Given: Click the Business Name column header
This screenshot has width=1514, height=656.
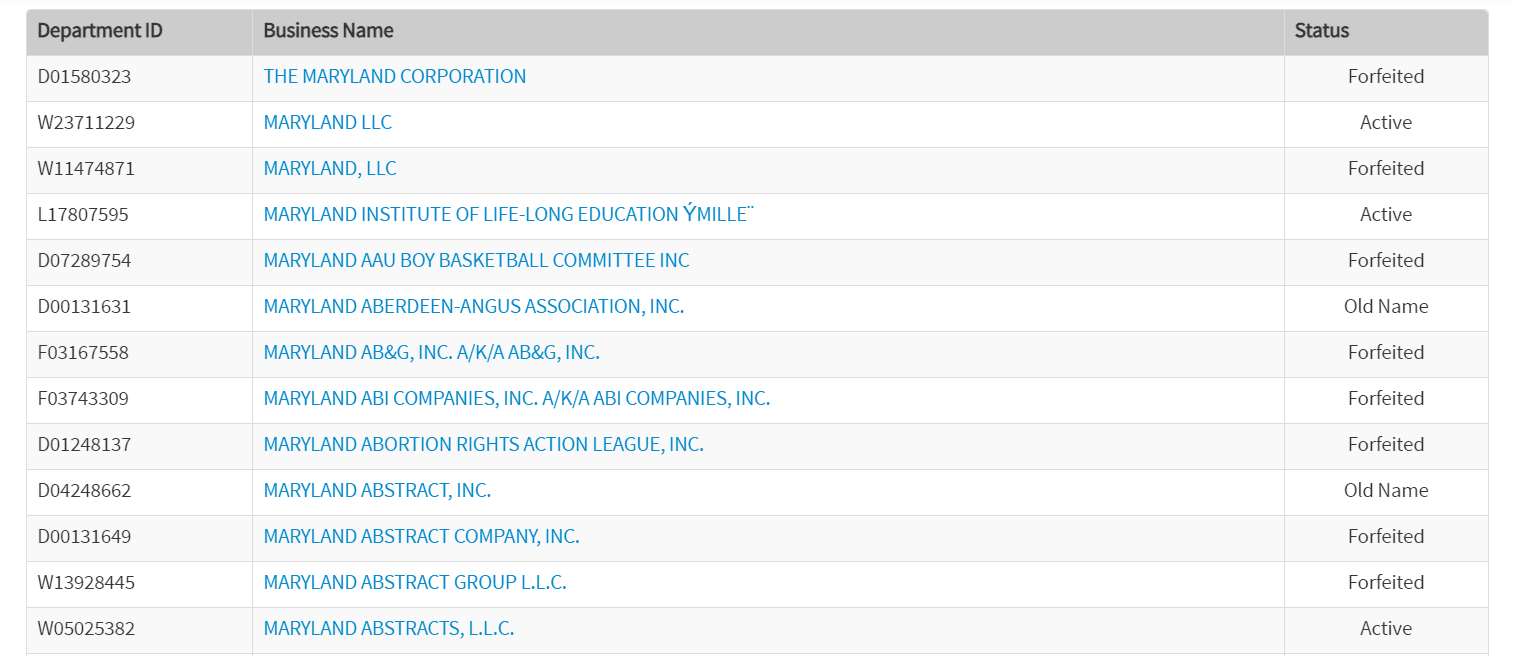Looking at the screenshot, I should click(x=328, y=31).
